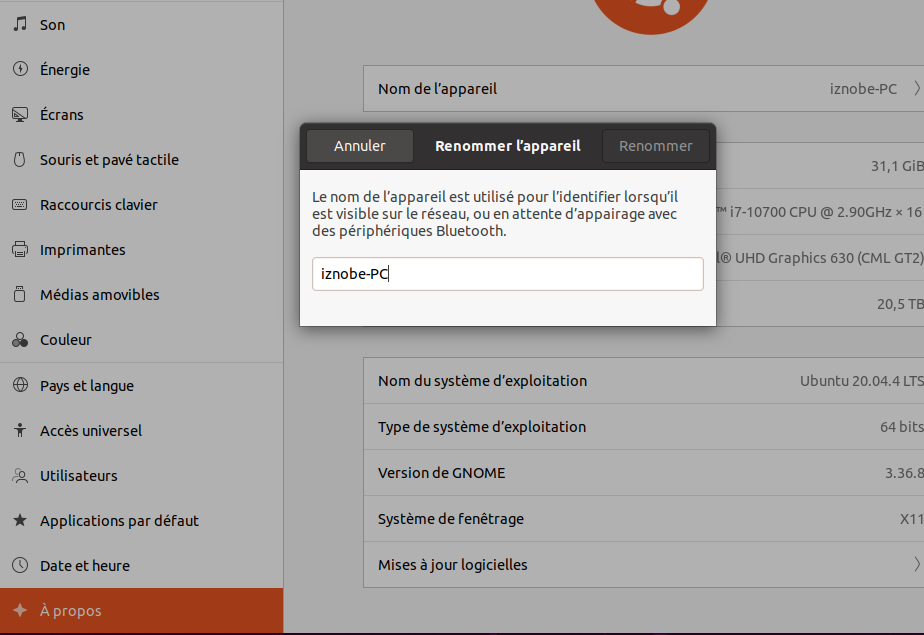Viewport: 924px width, 635px height.
Task: Click the Nom du système d'exploitation label
Action: (x=482, y=381)
